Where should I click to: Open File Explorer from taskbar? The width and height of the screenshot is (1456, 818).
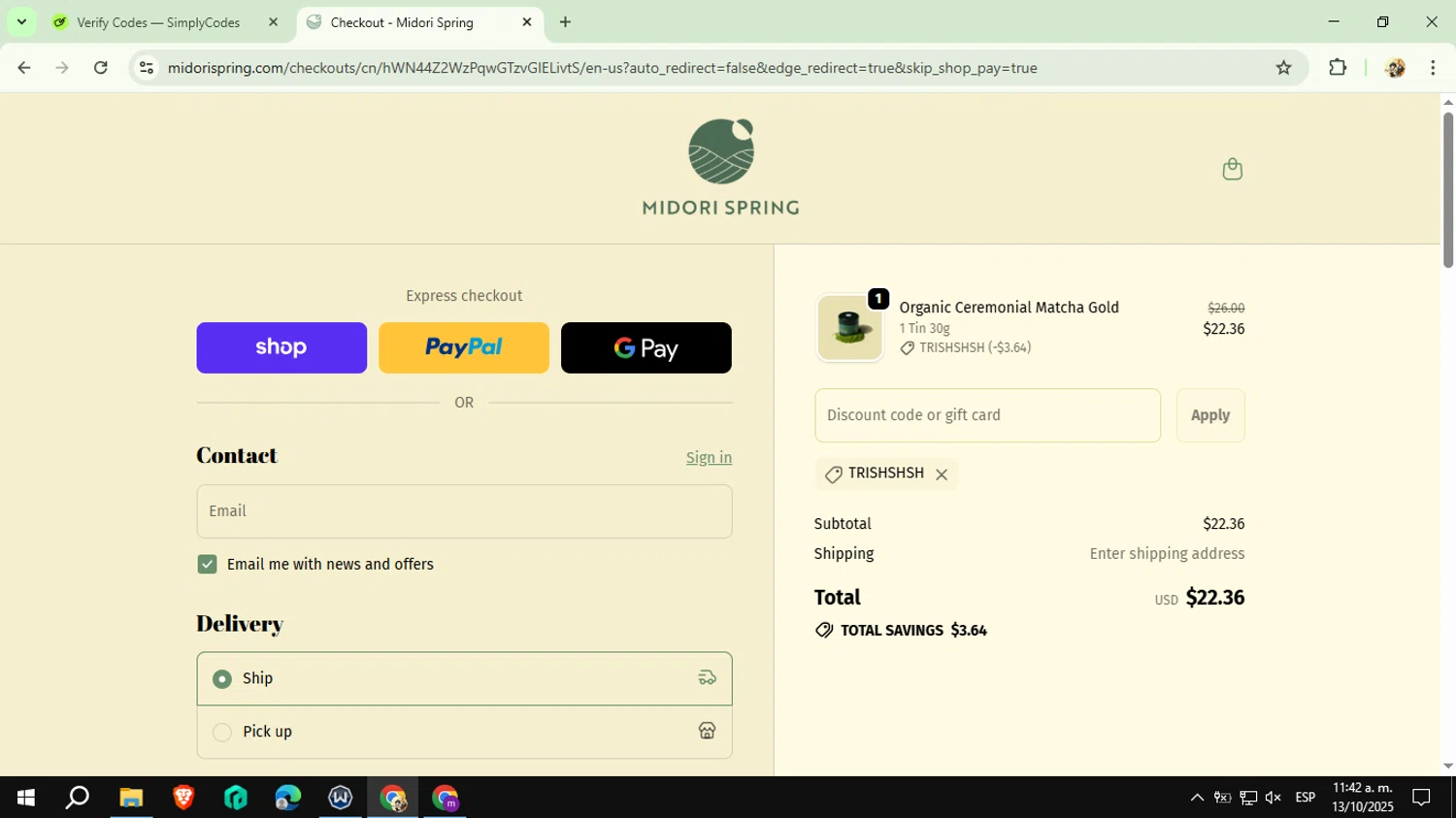pos(131,798)
